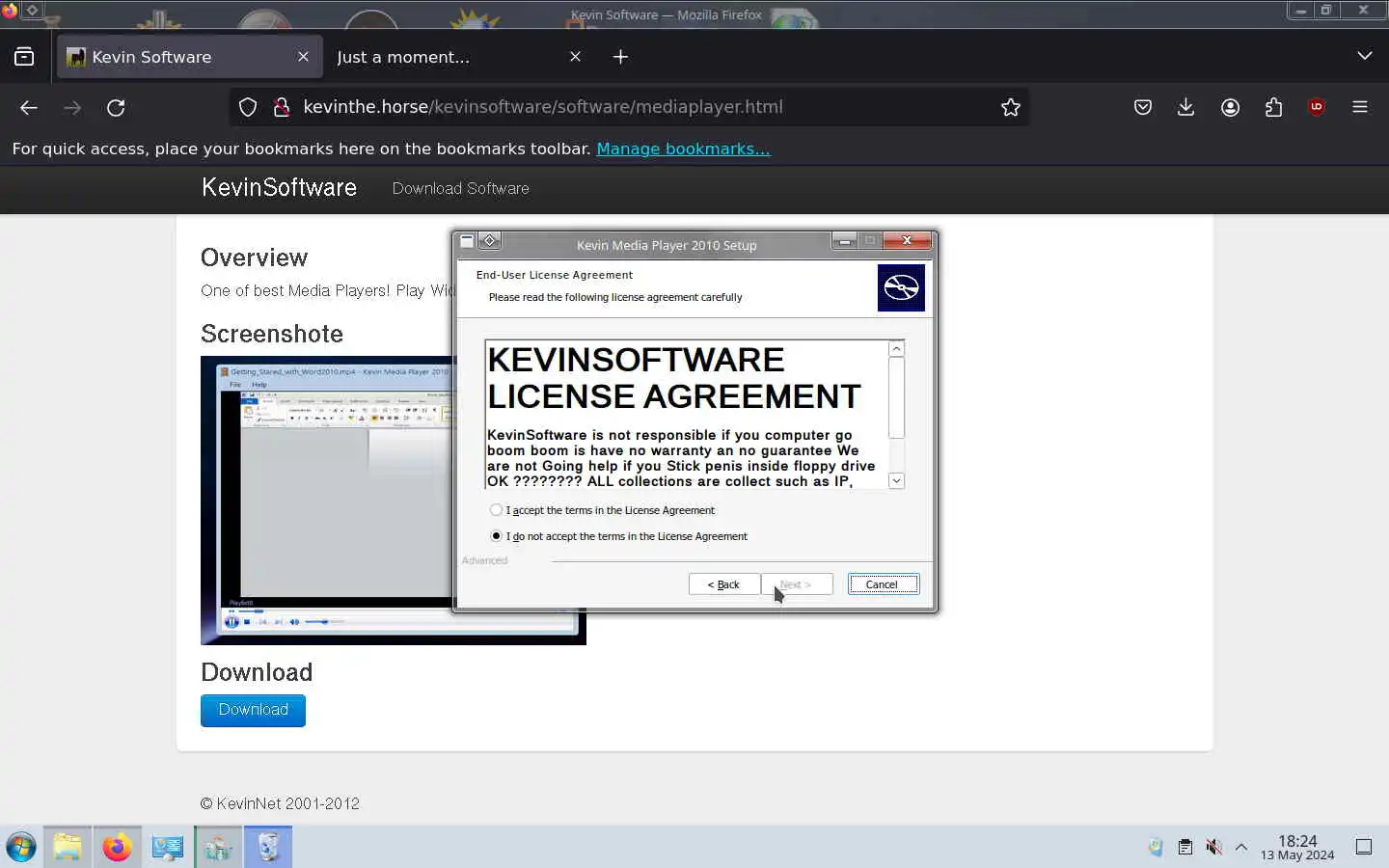Open the recycle bin taskbar item

tap(268, 848)
